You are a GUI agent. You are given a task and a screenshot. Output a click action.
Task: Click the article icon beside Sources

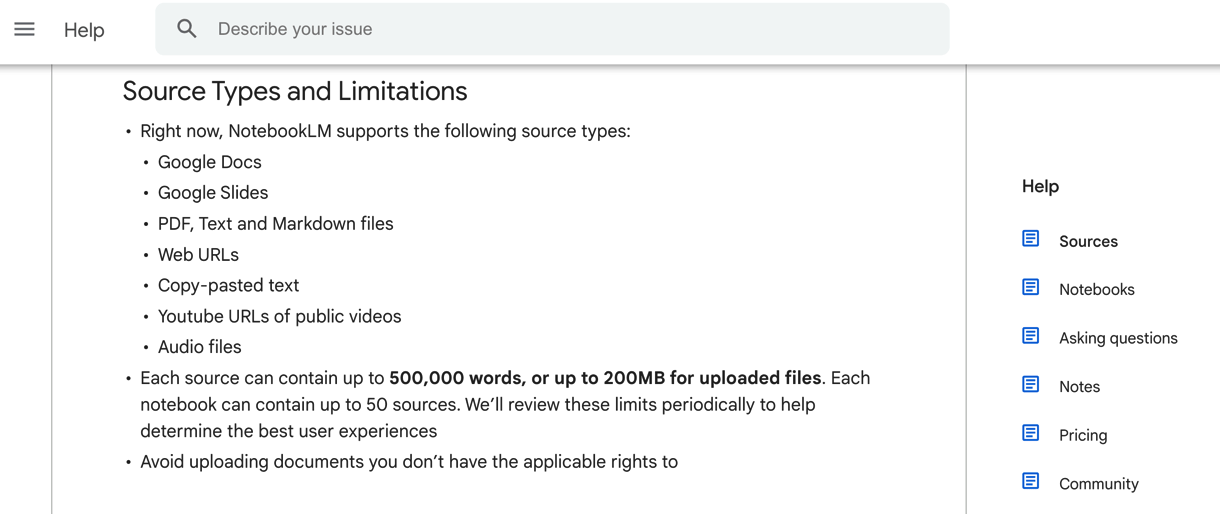[x=1031, y=239]
